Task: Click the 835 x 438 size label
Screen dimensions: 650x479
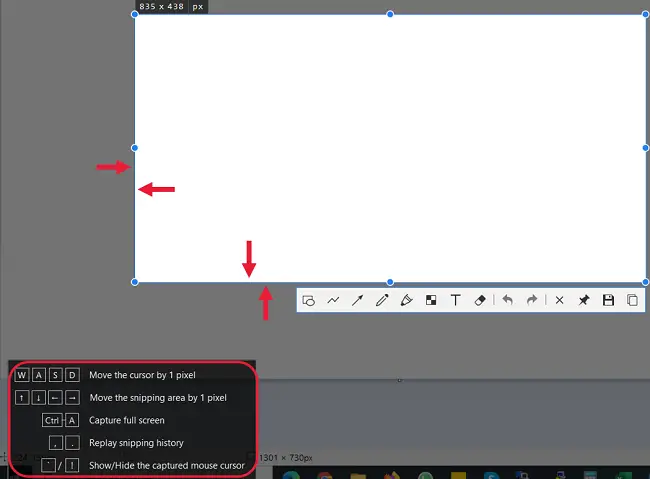Action: [x=161, y=7]
